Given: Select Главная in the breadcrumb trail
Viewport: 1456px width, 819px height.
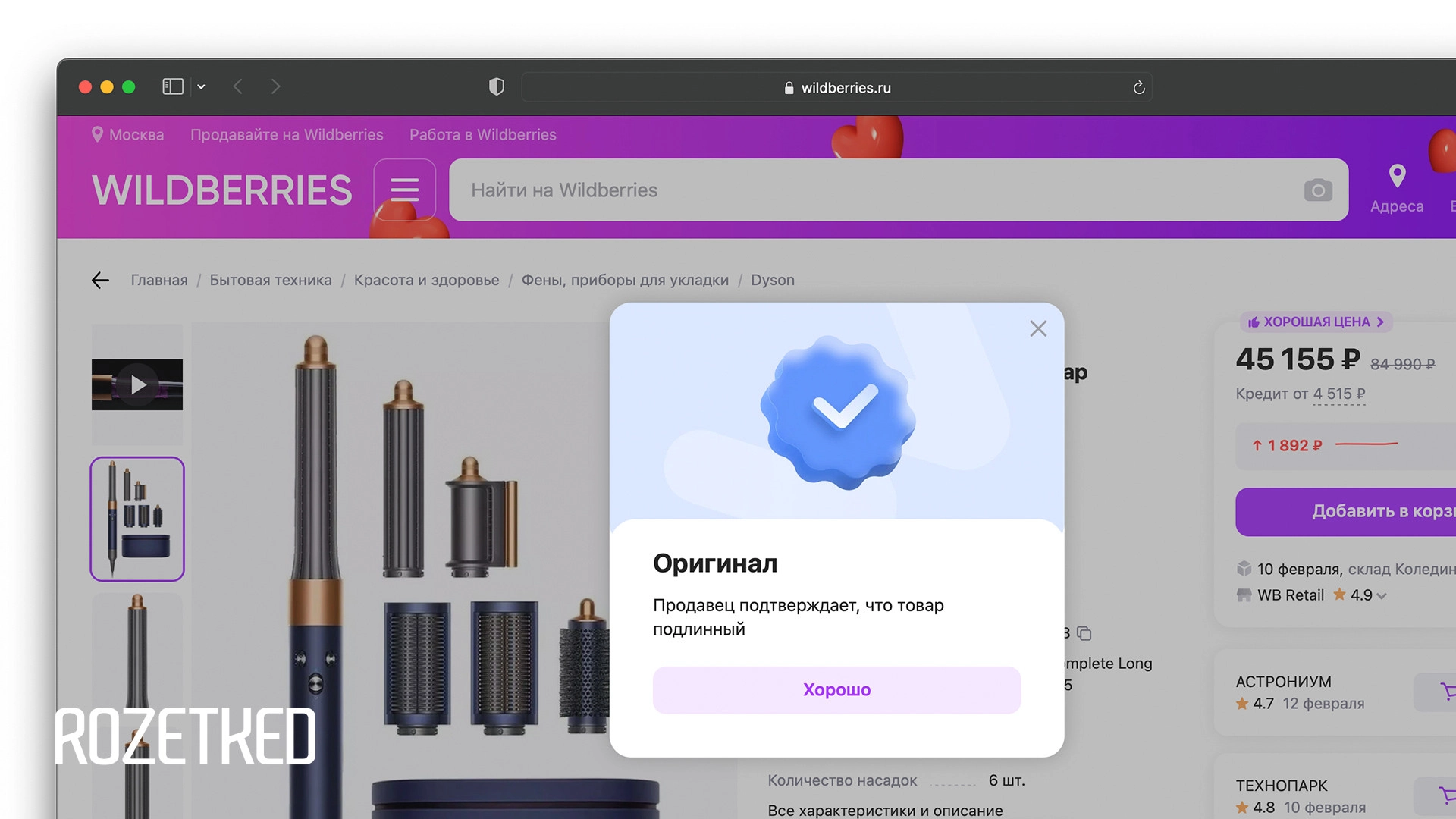Looking at the screenshot, I should point(159,280).
